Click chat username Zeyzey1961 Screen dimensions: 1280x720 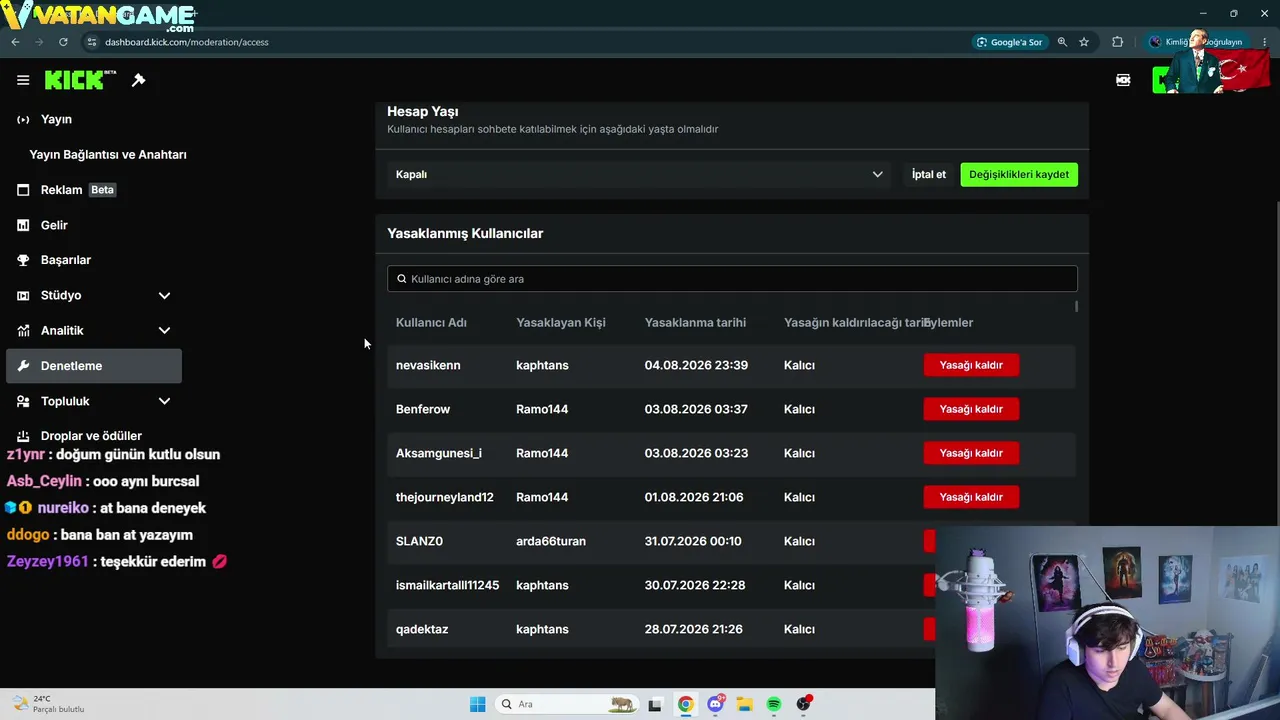[x=48, y=561]
